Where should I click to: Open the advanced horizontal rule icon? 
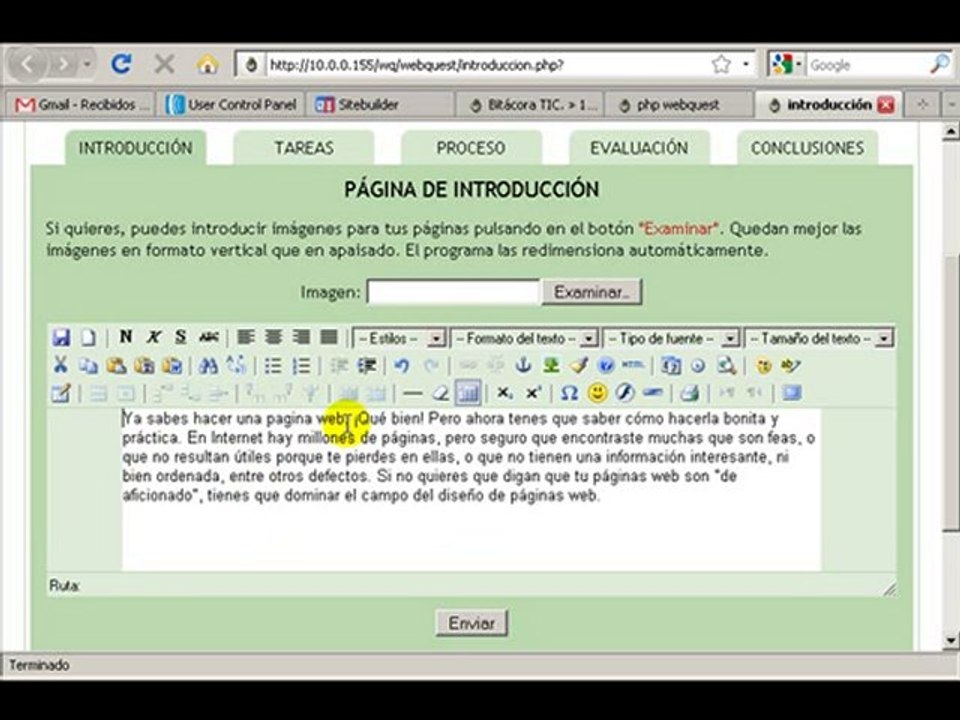tap(653, 393)
